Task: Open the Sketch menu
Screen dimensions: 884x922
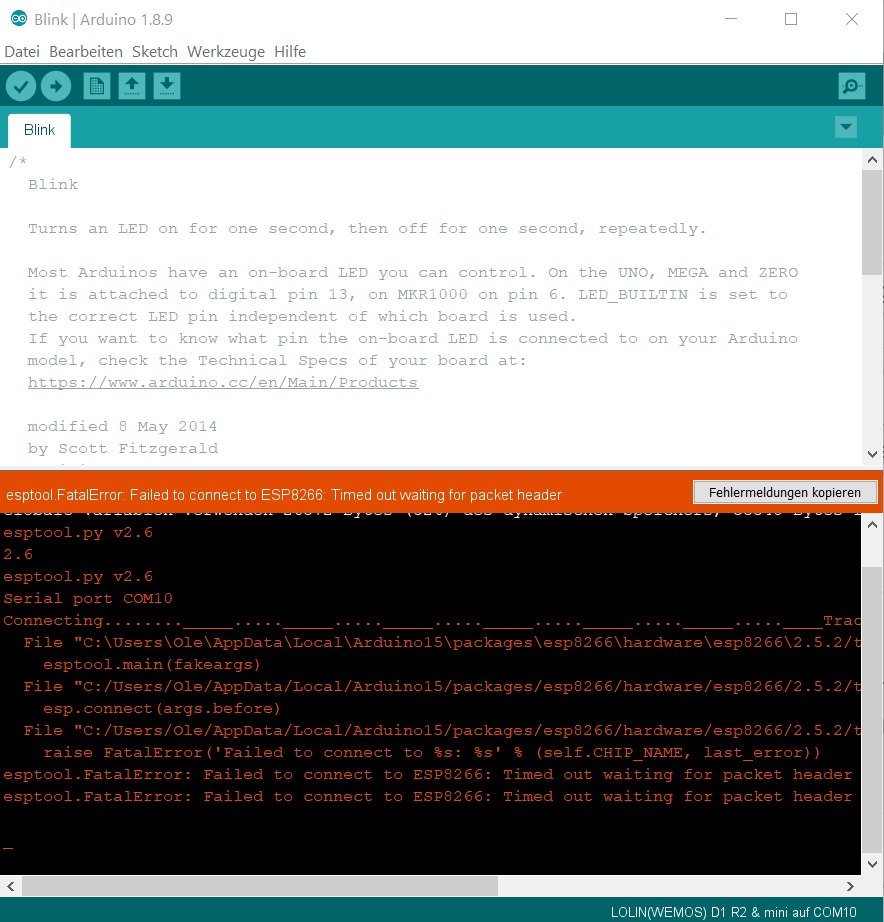Action: (155, 52)
